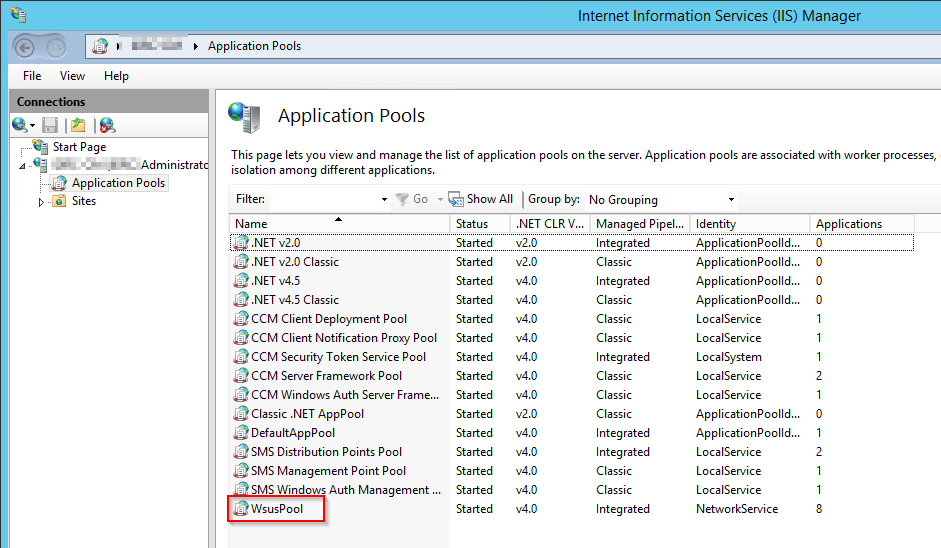Click the Create New Connection globe icon
941x548 pixels.
[21, 125]
